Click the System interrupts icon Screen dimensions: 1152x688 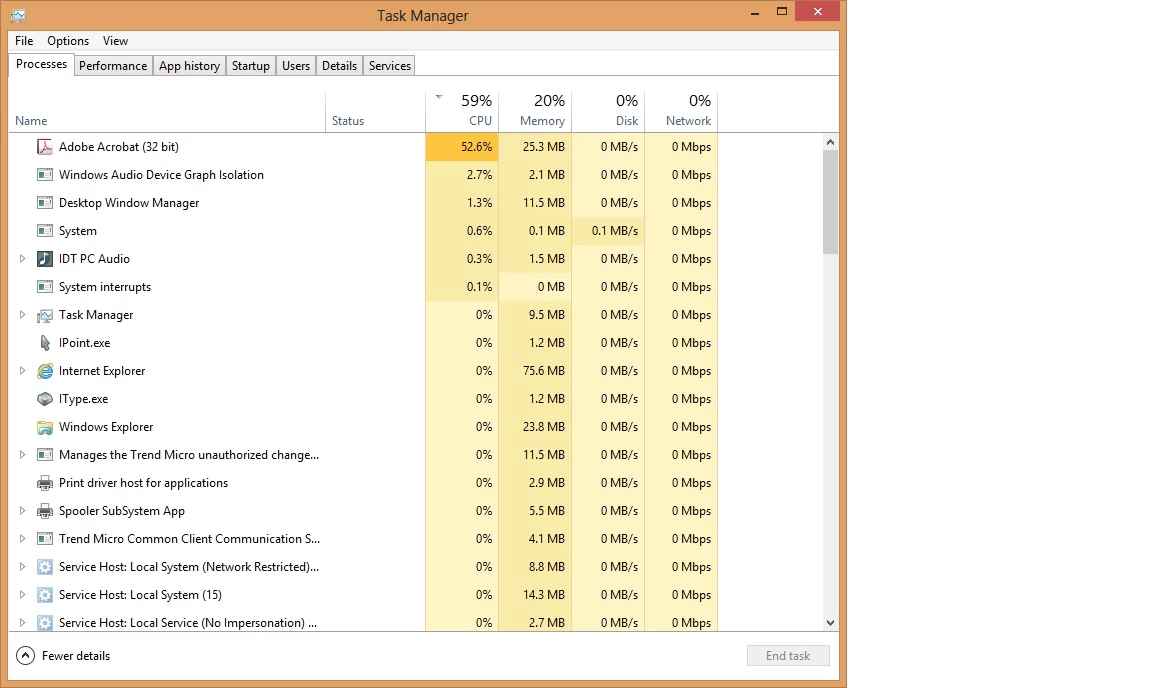[x=45, y=287]
